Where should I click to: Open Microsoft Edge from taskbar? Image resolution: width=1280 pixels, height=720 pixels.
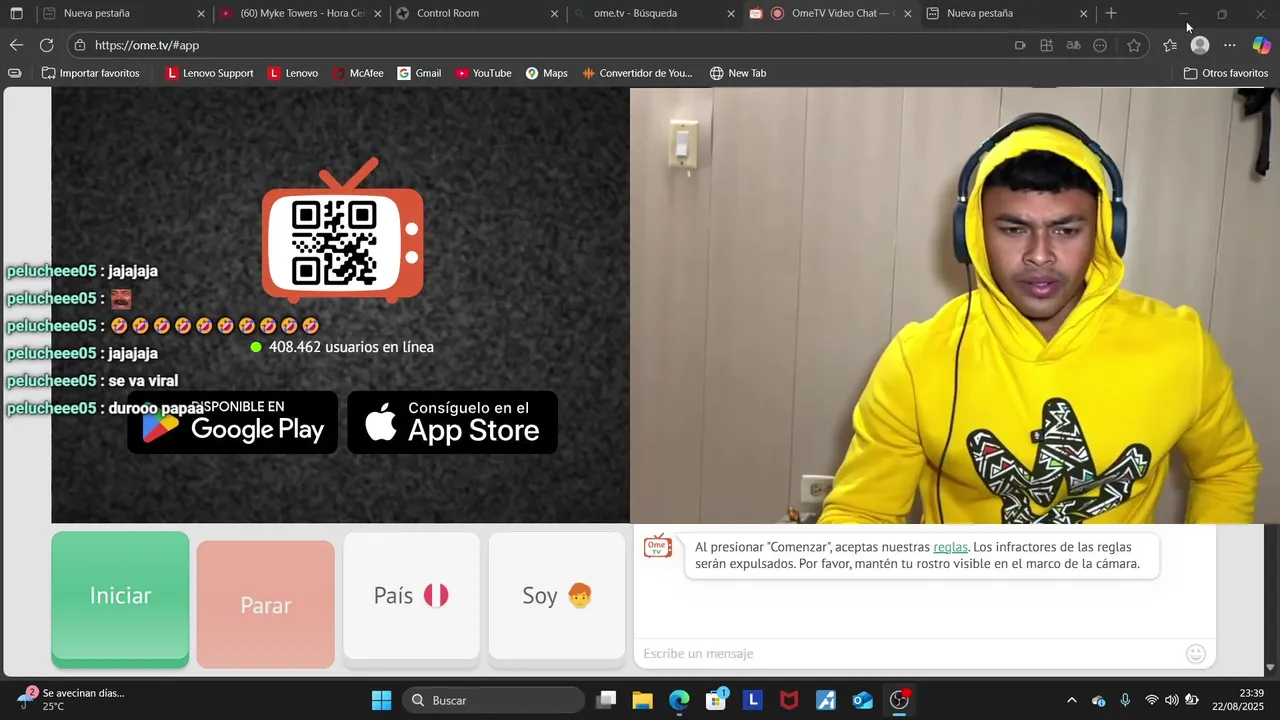coord(679,700)
